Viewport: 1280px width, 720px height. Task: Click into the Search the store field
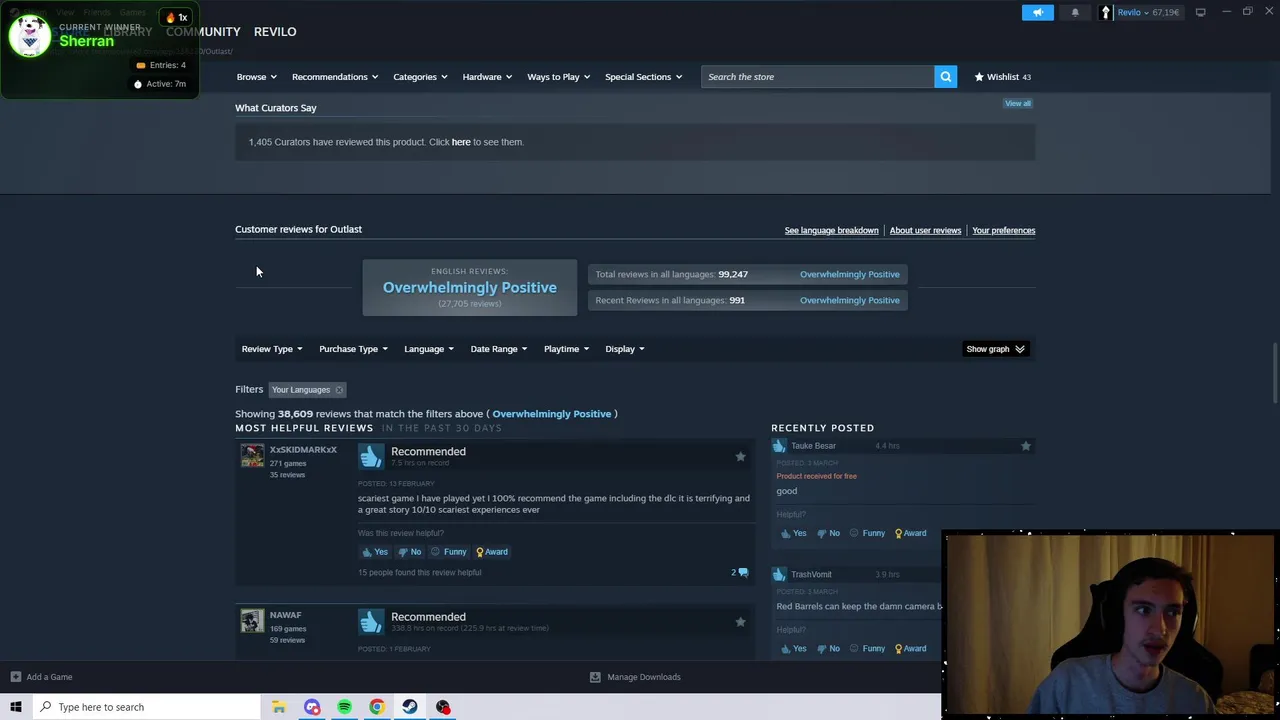817,77
